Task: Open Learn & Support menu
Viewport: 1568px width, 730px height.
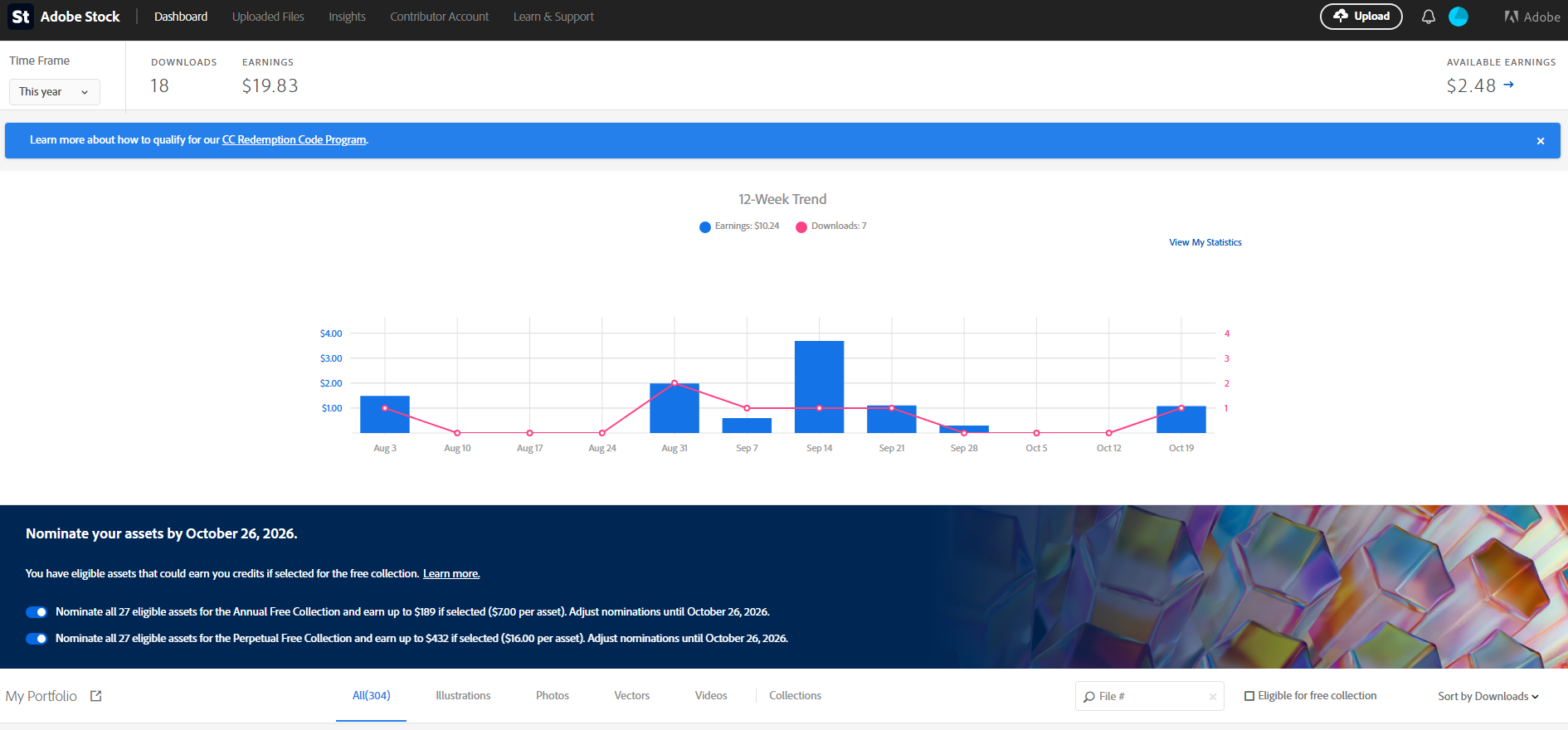Action: click(553, 17)
